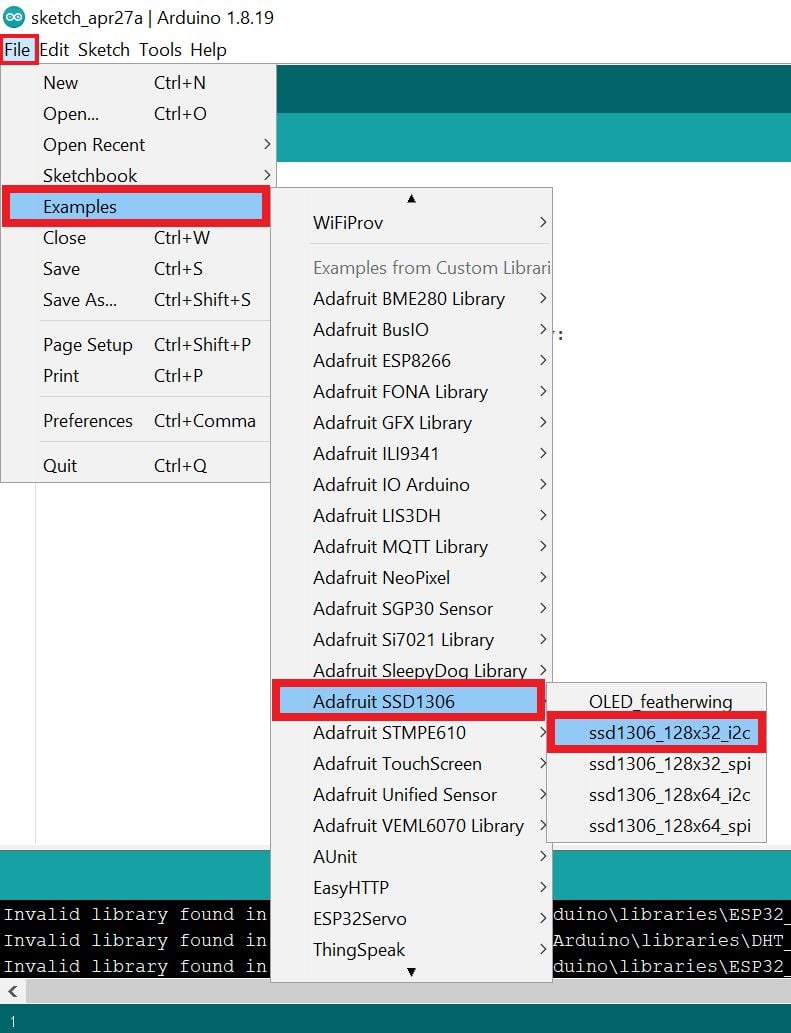This screenshot has height=1033, width=791.
Task: Open the File menu
Action: click(x=18, y=49)
